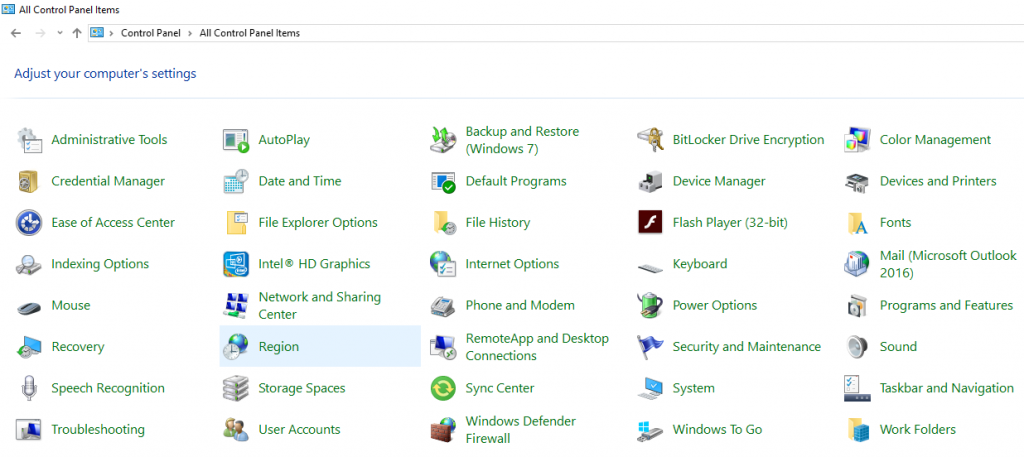
Task: Open the Work Folders link
Action: click(918, 430)
